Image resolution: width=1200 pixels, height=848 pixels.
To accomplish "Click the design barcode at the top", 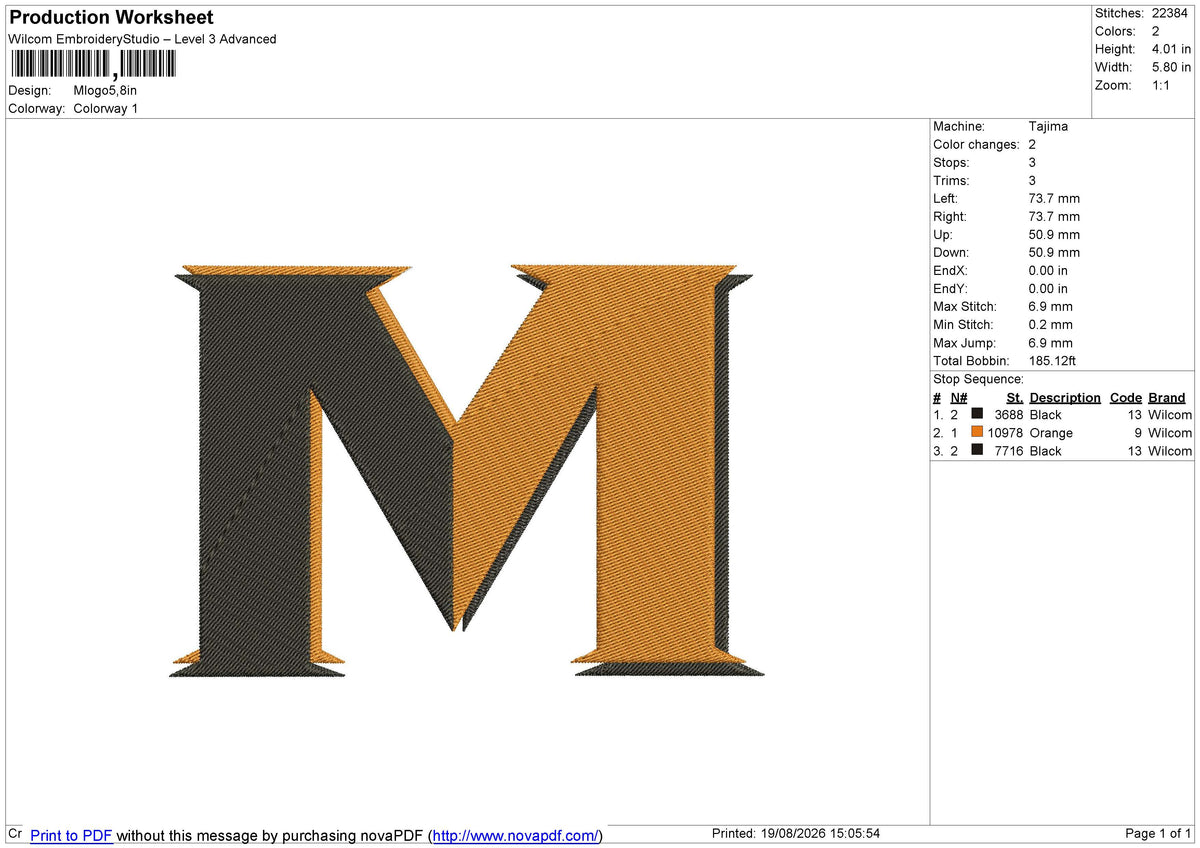I will (92, 65).
